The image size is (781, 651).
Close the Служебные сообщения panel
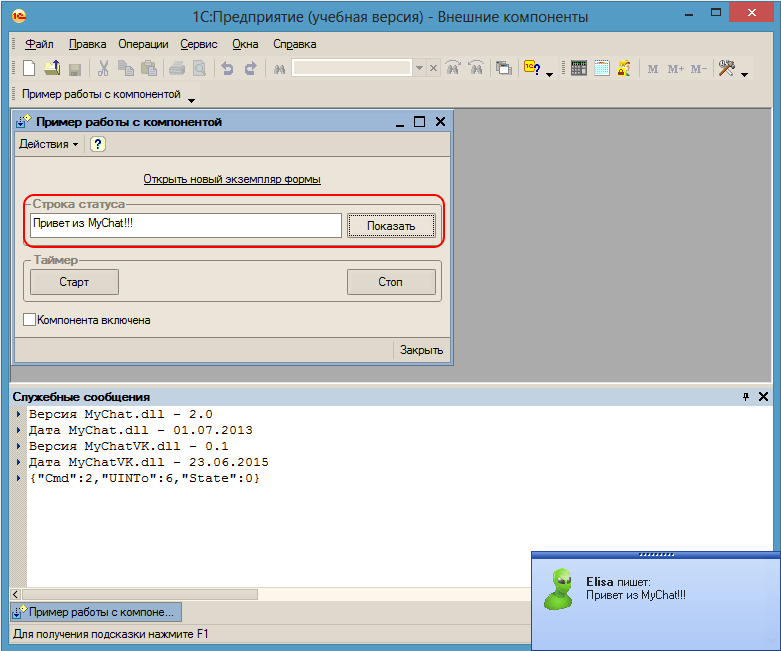point(764,397)
